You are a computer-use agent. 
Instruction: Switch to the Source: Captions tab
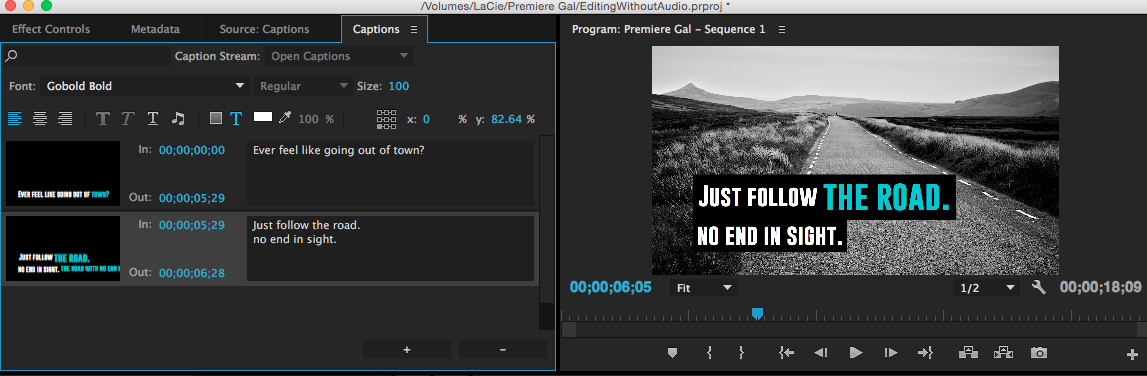[x=265, y=29]
